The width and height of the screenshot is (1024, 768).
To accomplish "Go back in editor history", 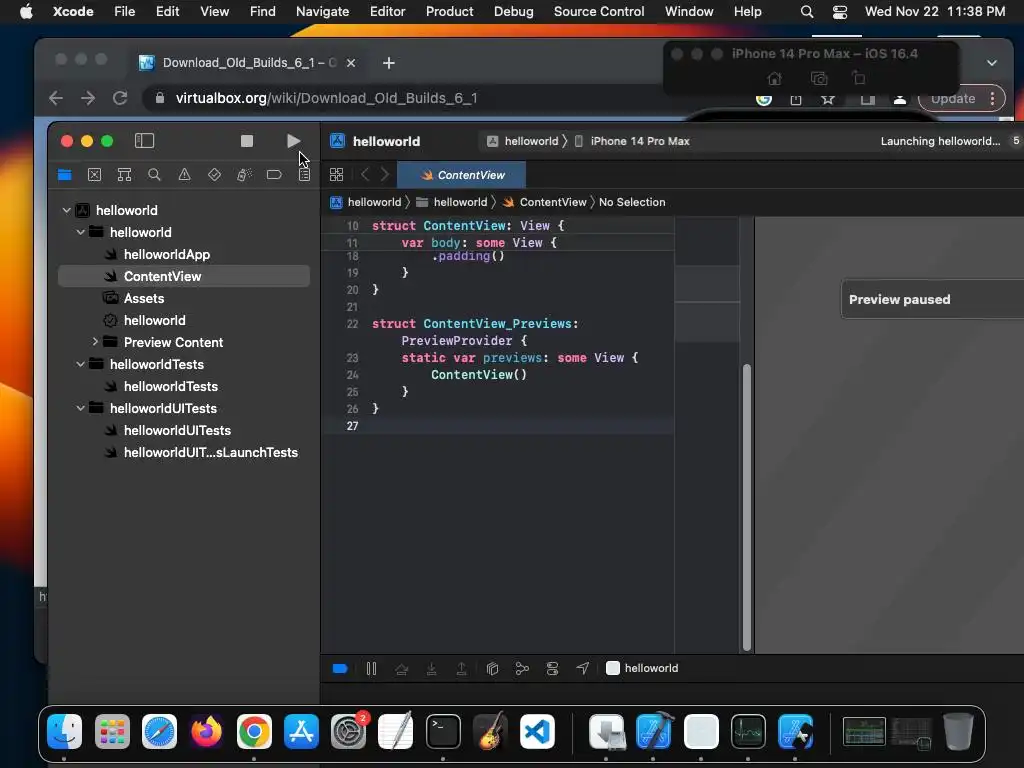I will (365, 174).
